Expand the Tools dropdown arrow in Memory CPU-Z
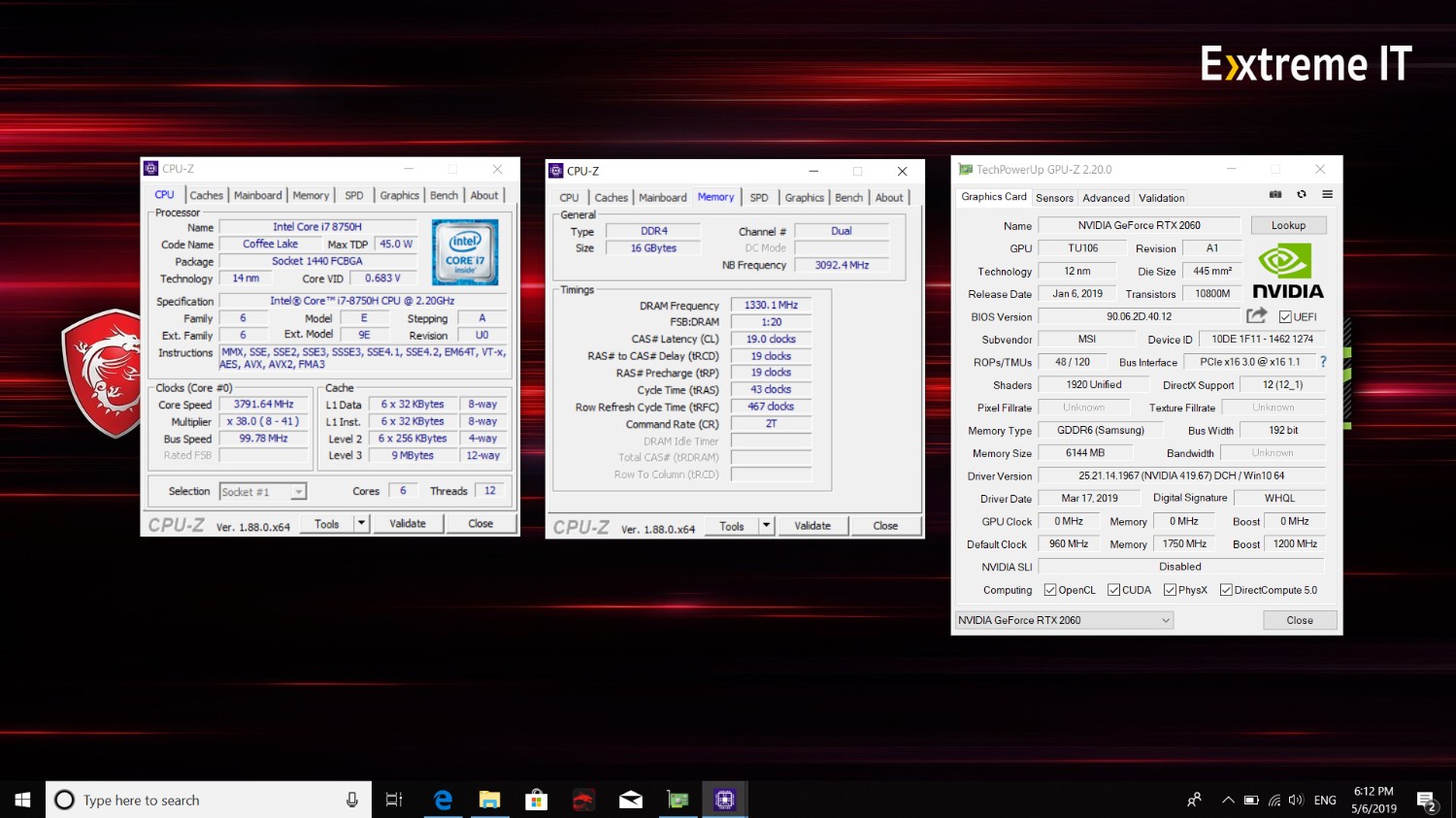This screenshot has width=1456, height=818. 766,526
